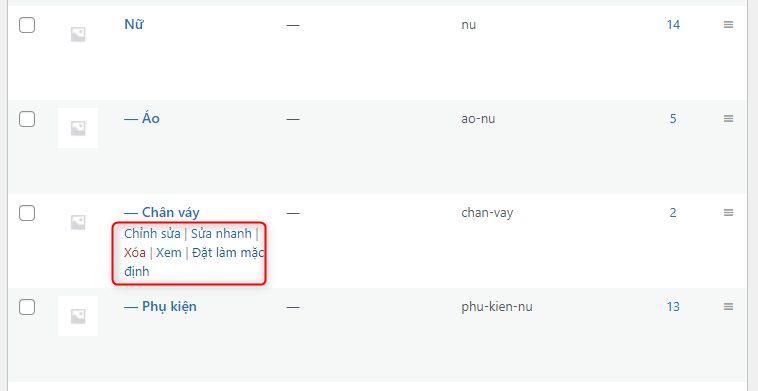Check the box beside Phụ kiện
758x391 pixels.
(27, 306)
